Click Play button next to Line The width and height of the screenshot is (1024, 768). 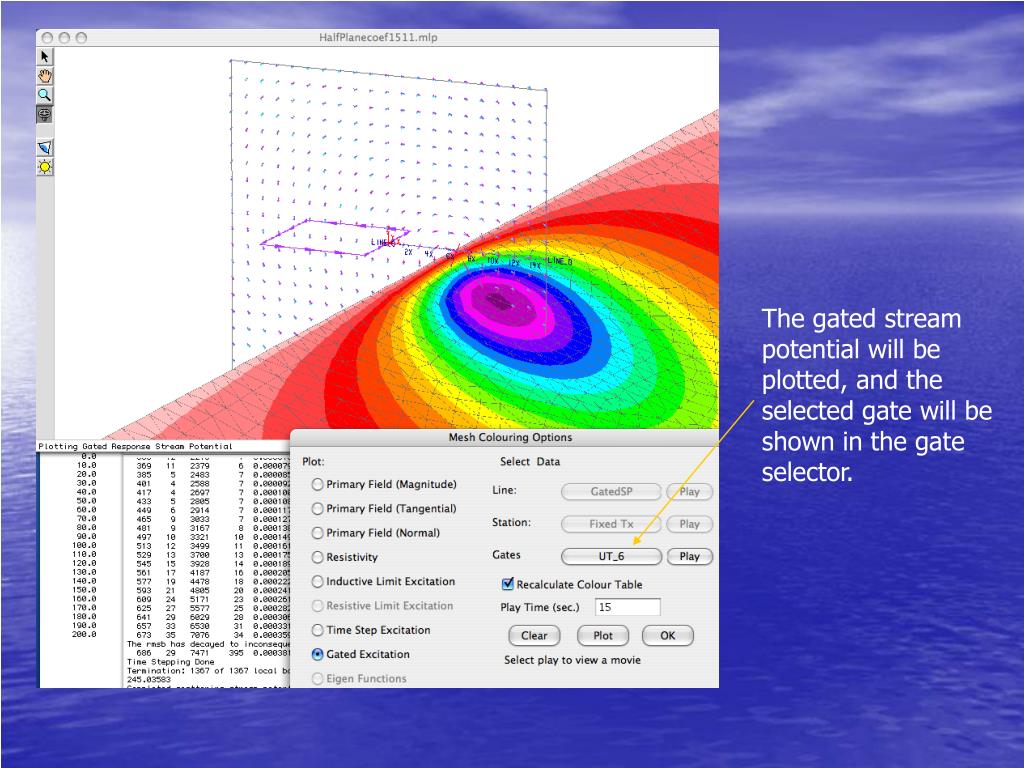(690, 491)
